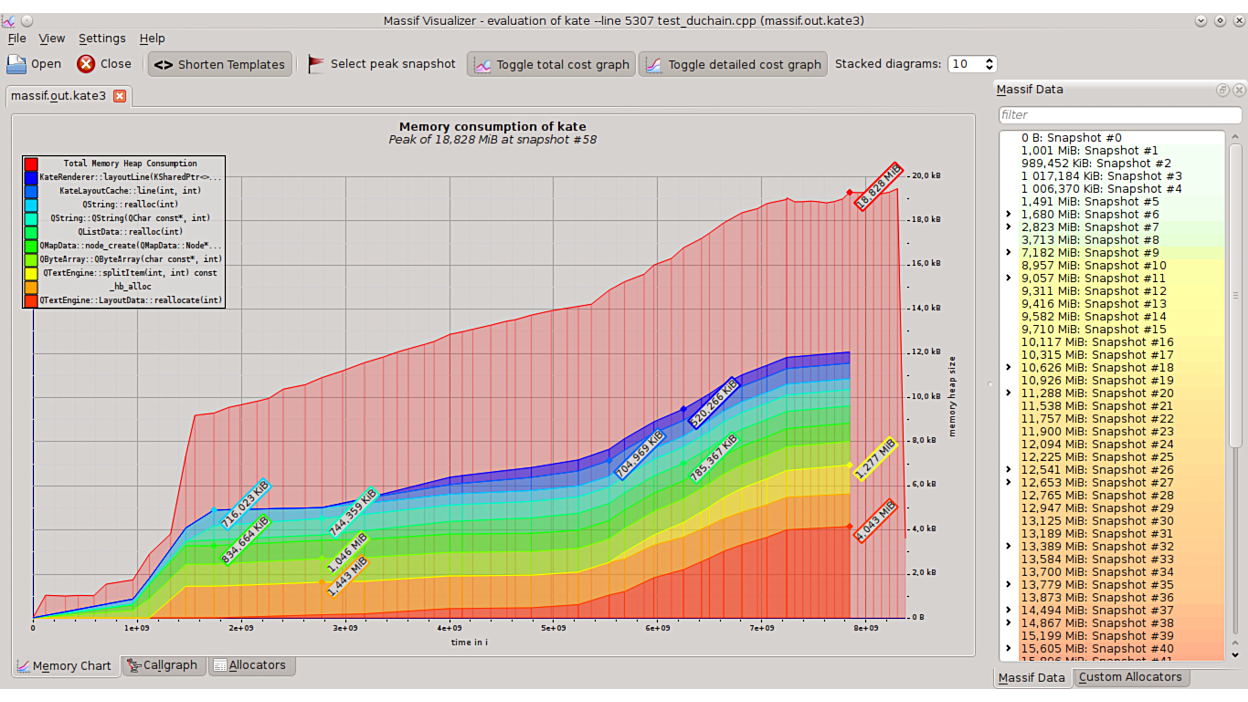Click the chart icon on the Memory Chart tab
1248x702 pixels.
[x=21, y=665]
